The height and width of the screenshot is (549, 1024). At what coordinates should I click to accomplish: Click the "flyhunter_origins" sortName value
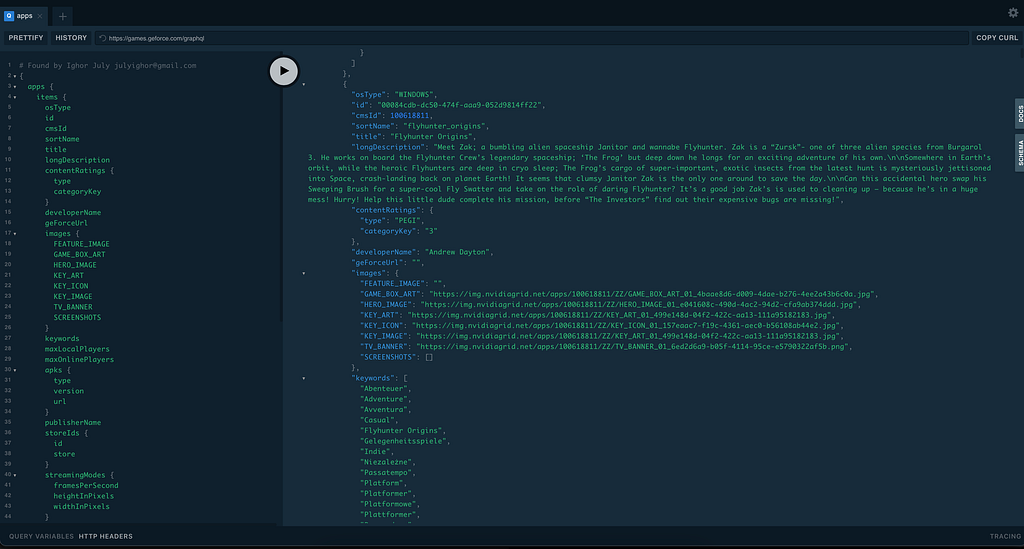click(444, 126)
